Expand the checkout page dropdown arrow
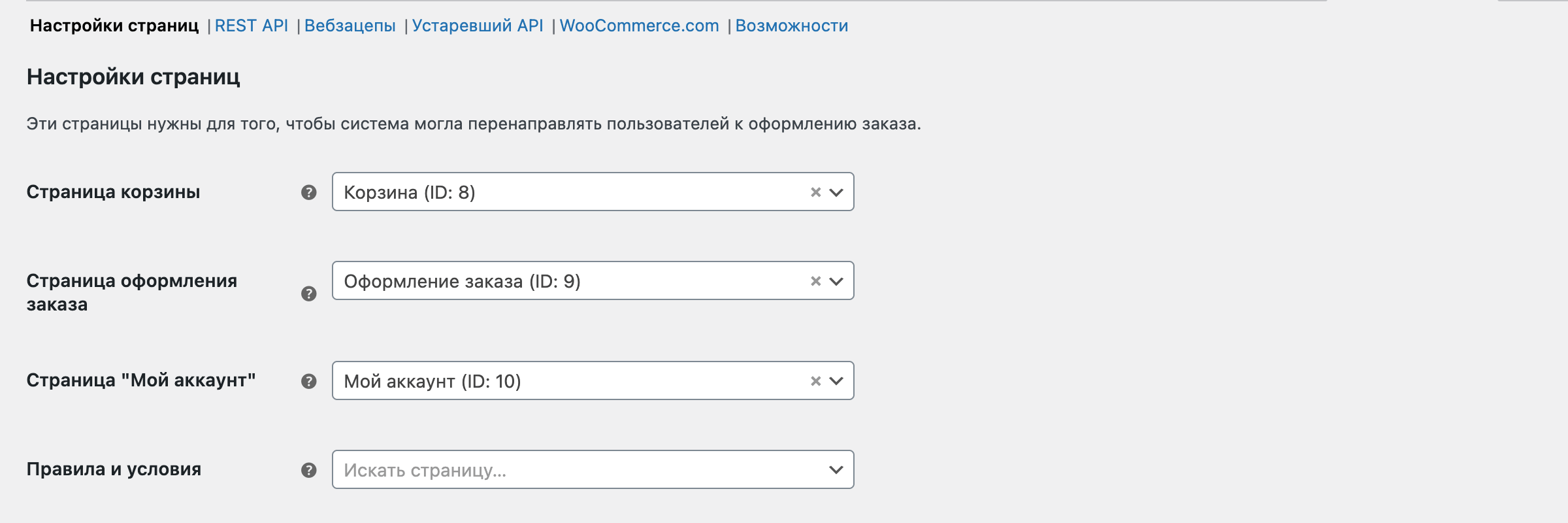Screen dimensions: 1568x523 tap(836, 281)
